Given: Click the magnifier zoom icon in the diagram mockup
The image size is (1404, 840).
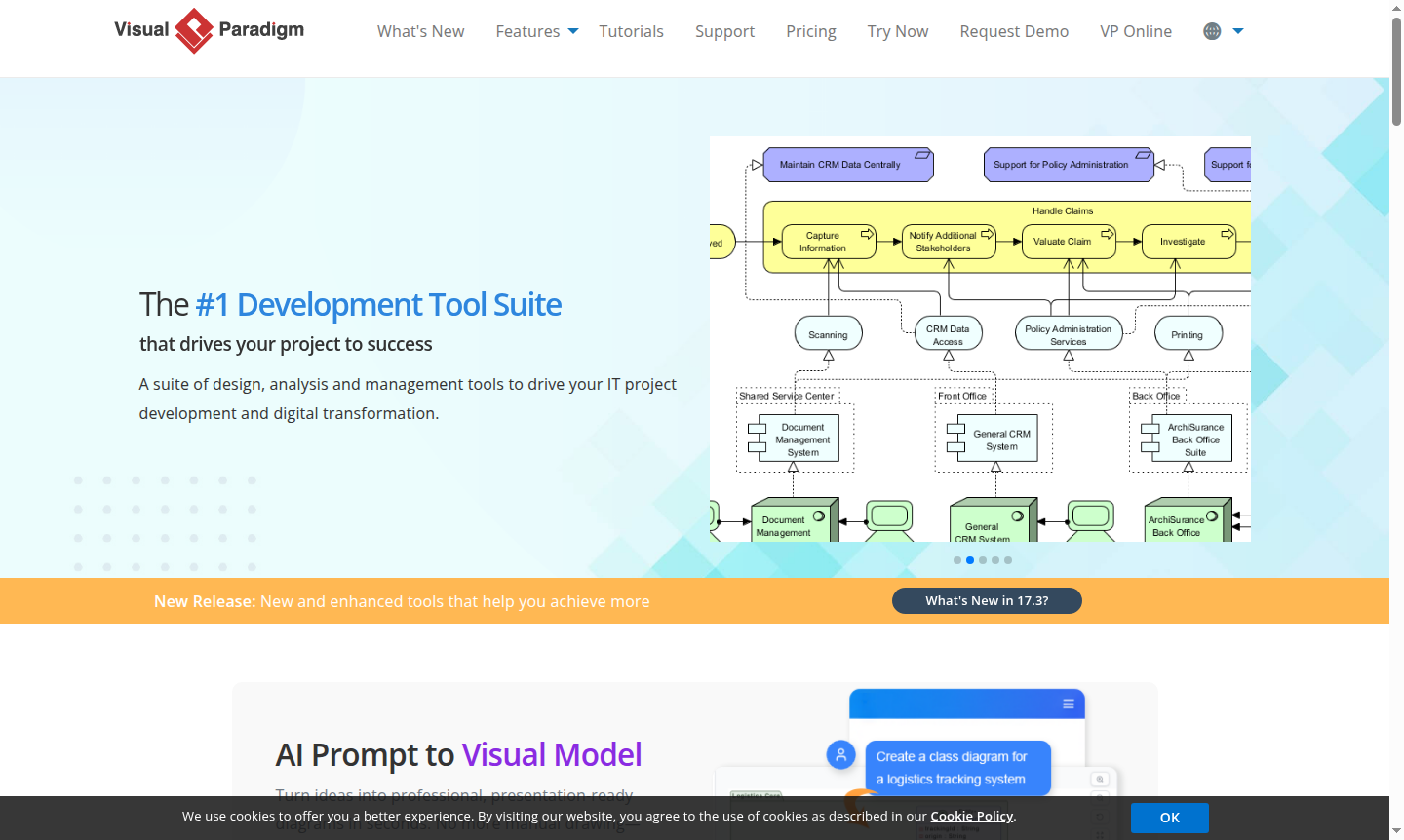Looking at the screenshot, I should click(x=1099, y=779).
